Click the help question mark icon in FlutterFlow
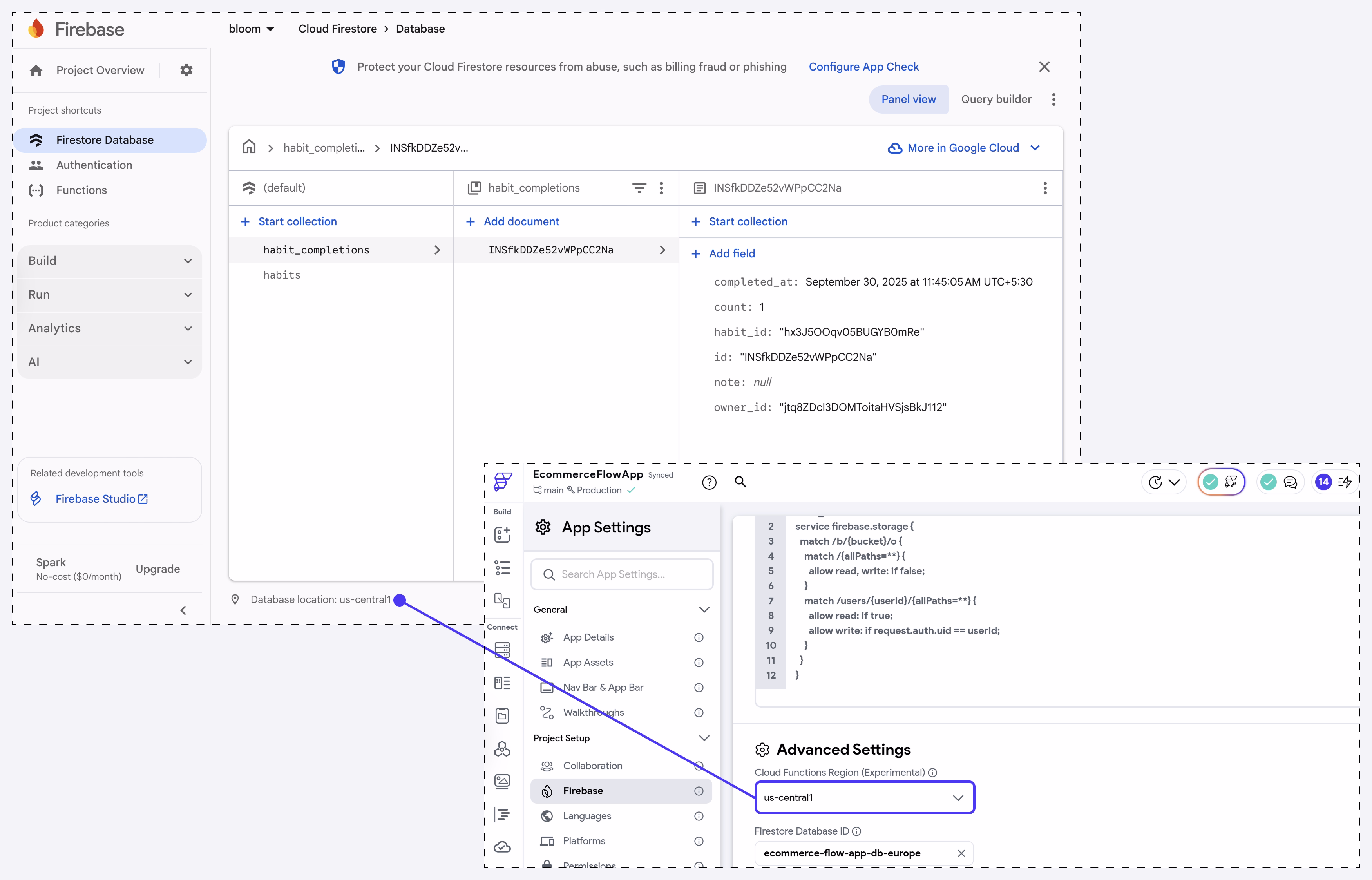 pos(709,482)
